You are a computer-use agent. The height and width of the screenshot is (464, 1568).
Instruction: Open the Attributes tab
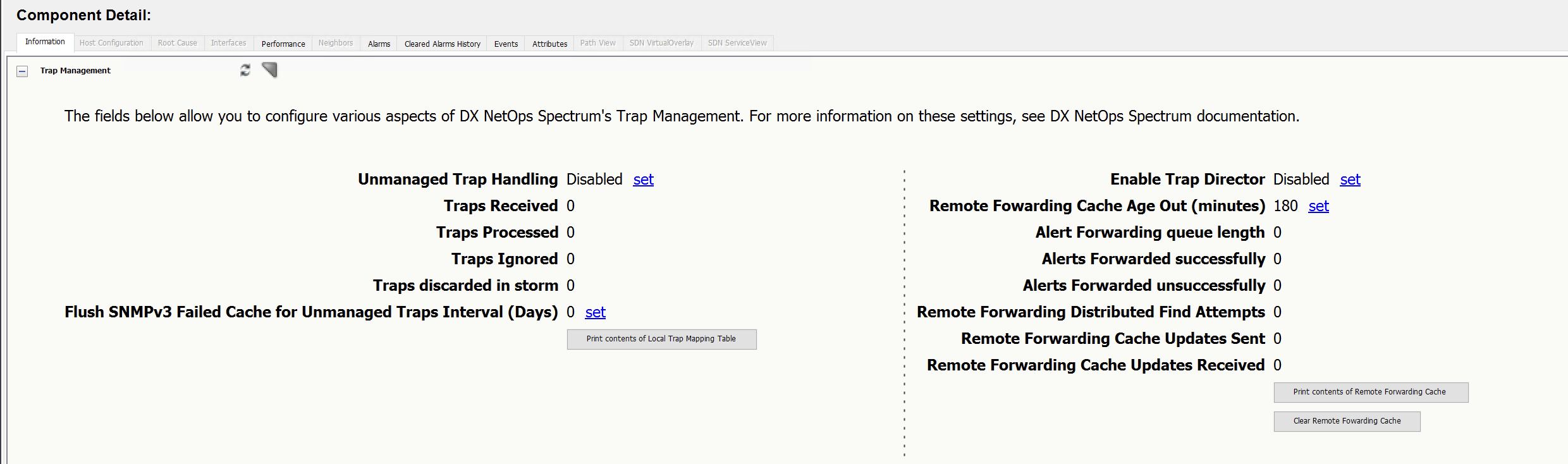point(549,44)
